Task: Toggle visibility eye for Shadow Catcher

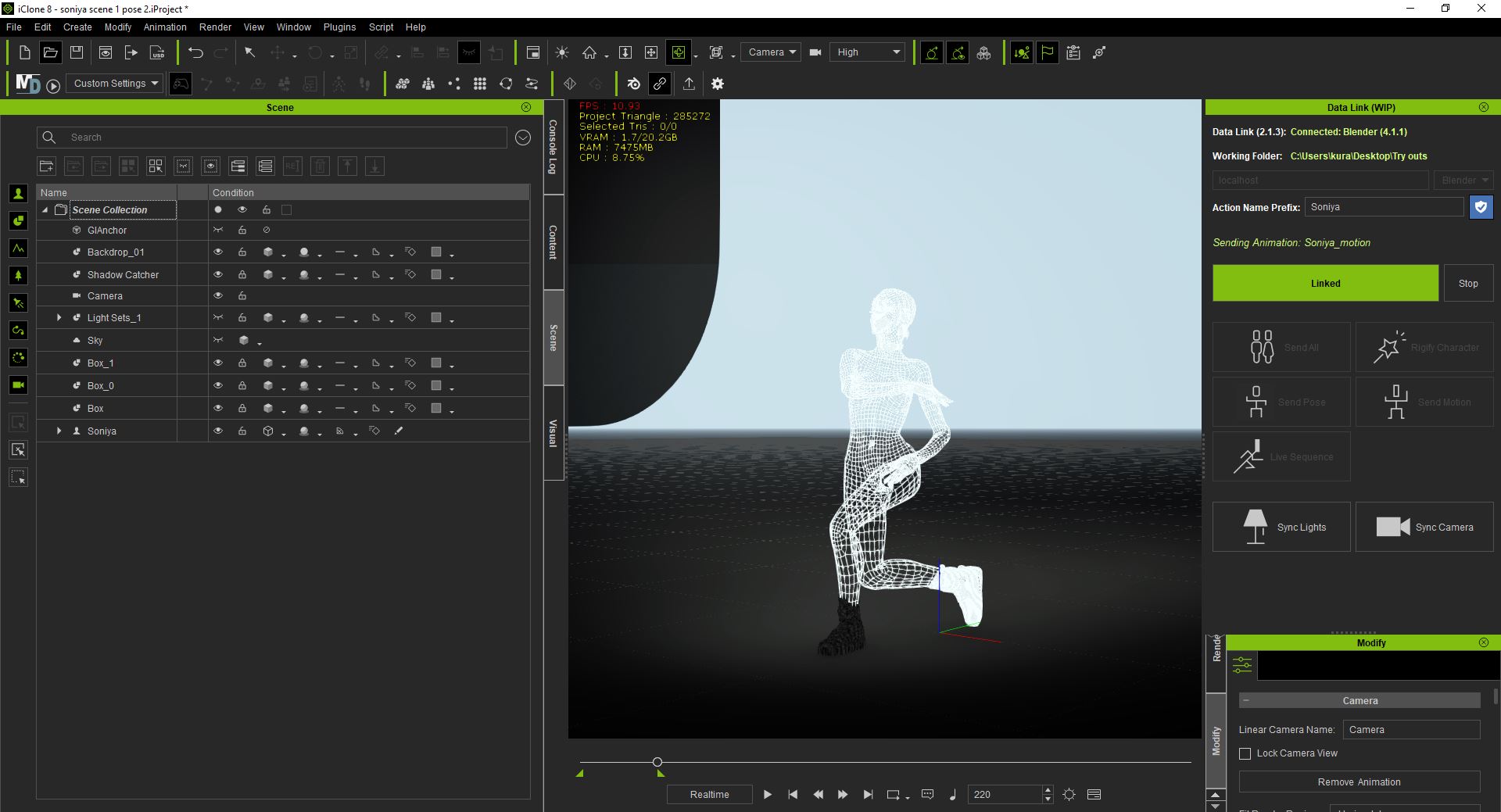Action: click(x=218, y=274)
